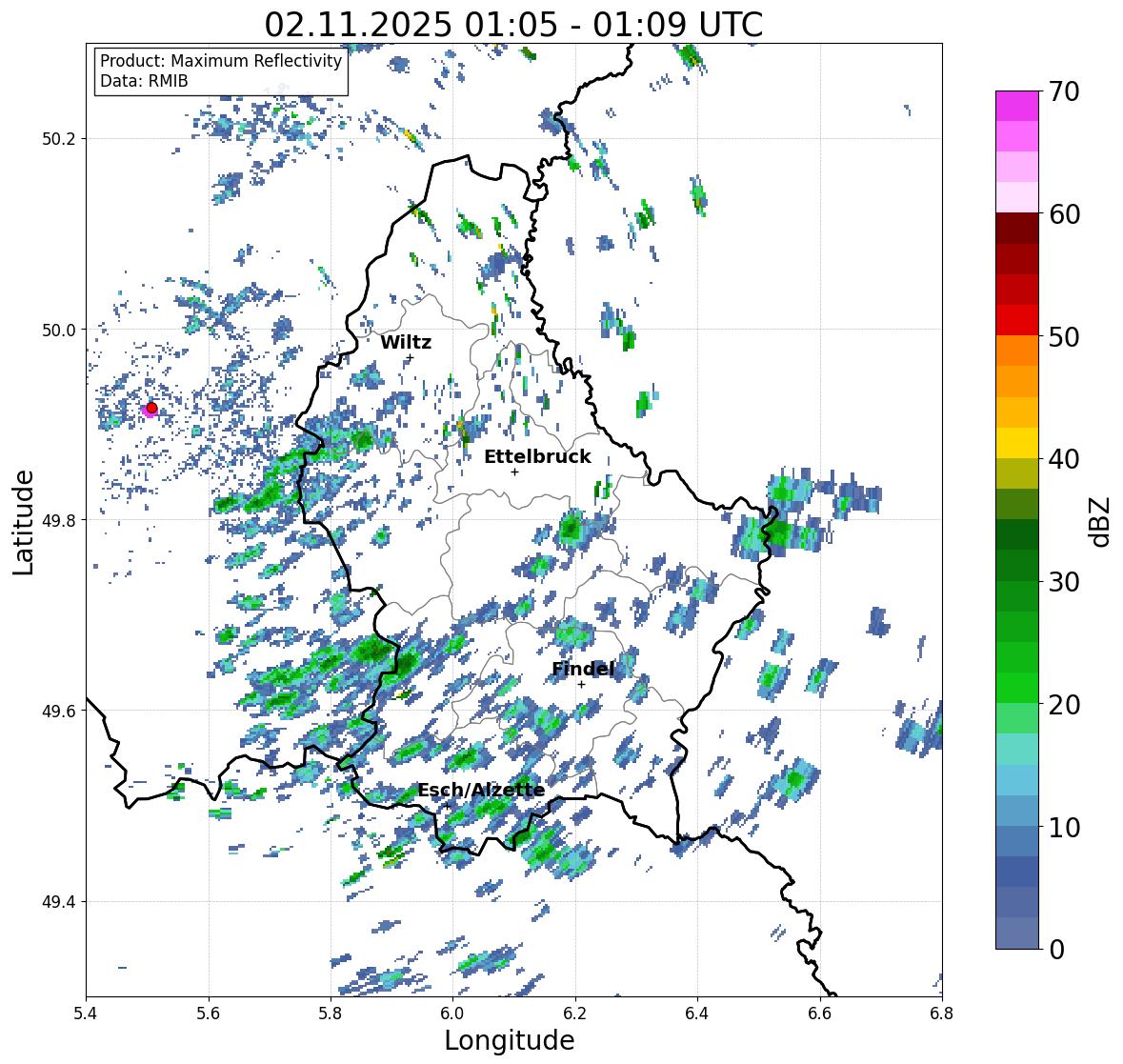Click the plus marker below Findel label
The width and height of the screenshot is (1123, 1064).
point(582,685)
